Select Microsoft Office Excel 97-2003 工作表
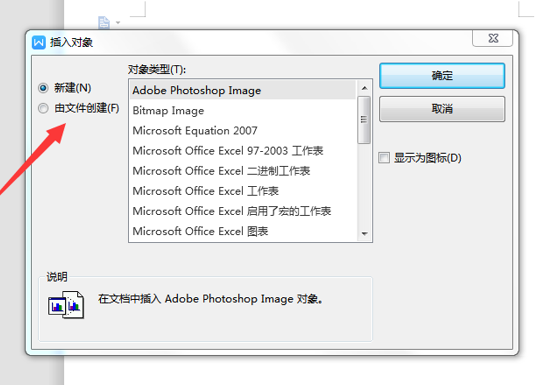Viewport: 550px width, 385px height. (243, 151)
